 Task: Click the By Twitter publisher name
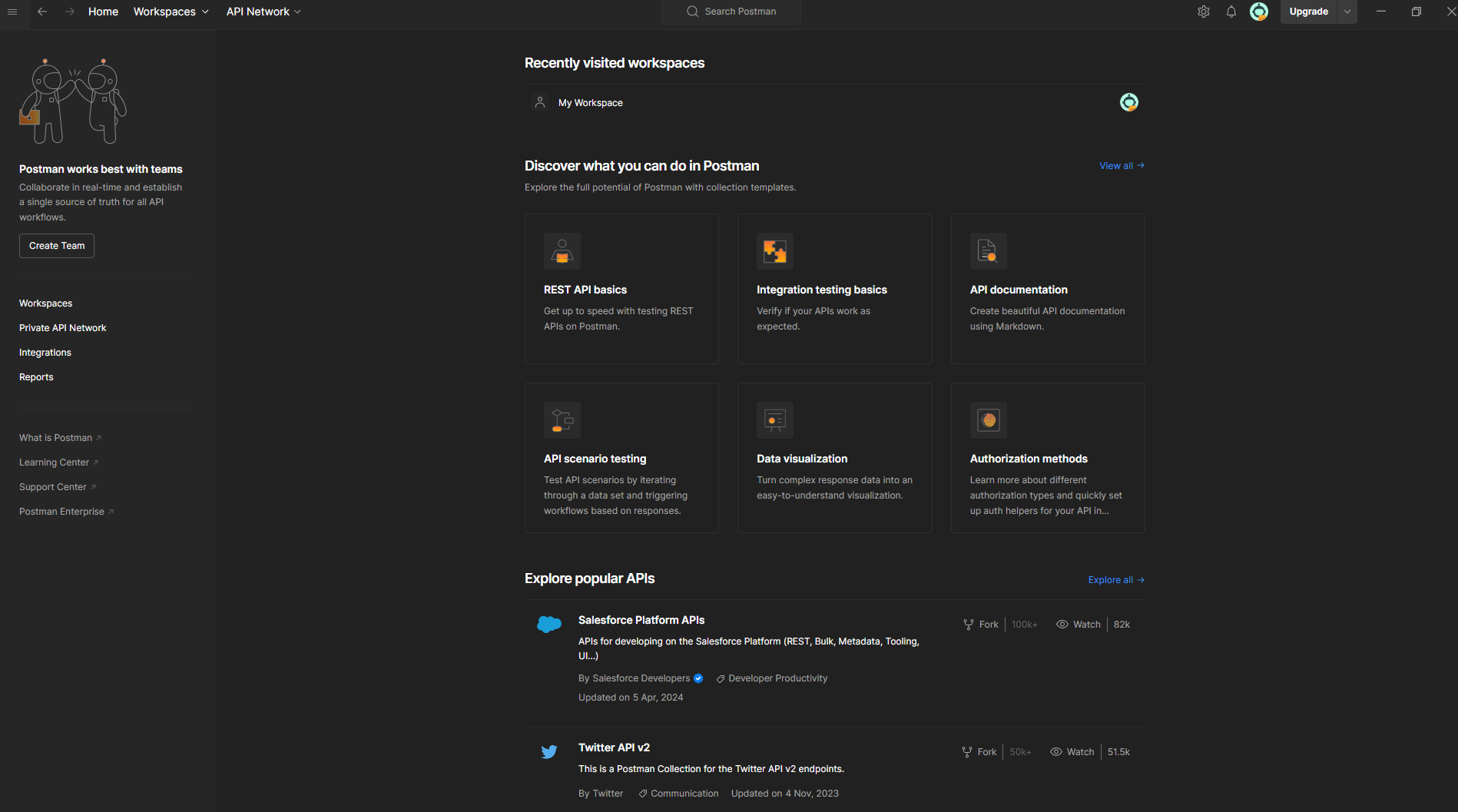coord(601,794)
